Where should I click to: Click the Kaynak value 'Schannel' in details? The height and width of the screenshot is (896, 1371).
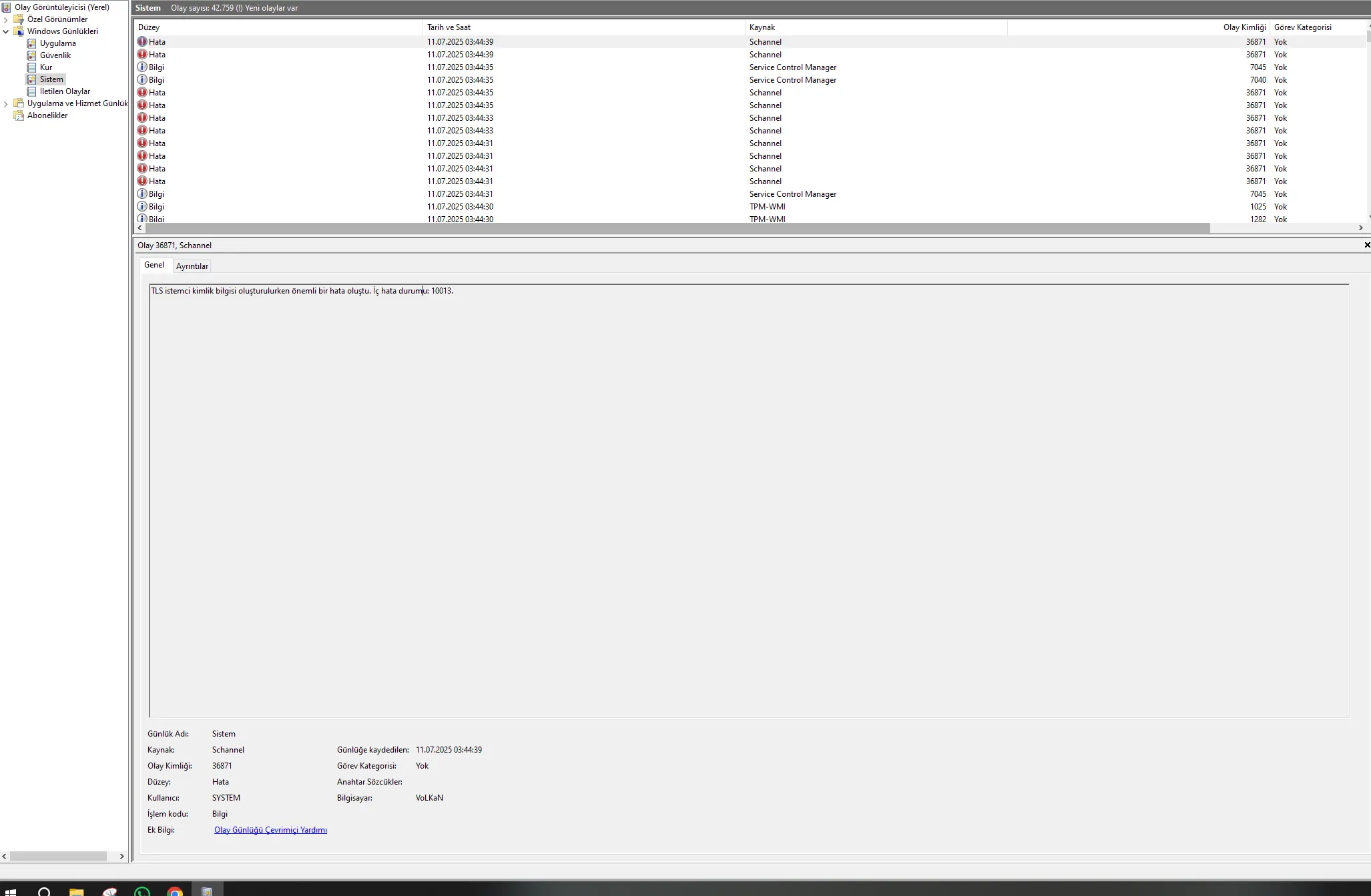(x=228, y=750)
